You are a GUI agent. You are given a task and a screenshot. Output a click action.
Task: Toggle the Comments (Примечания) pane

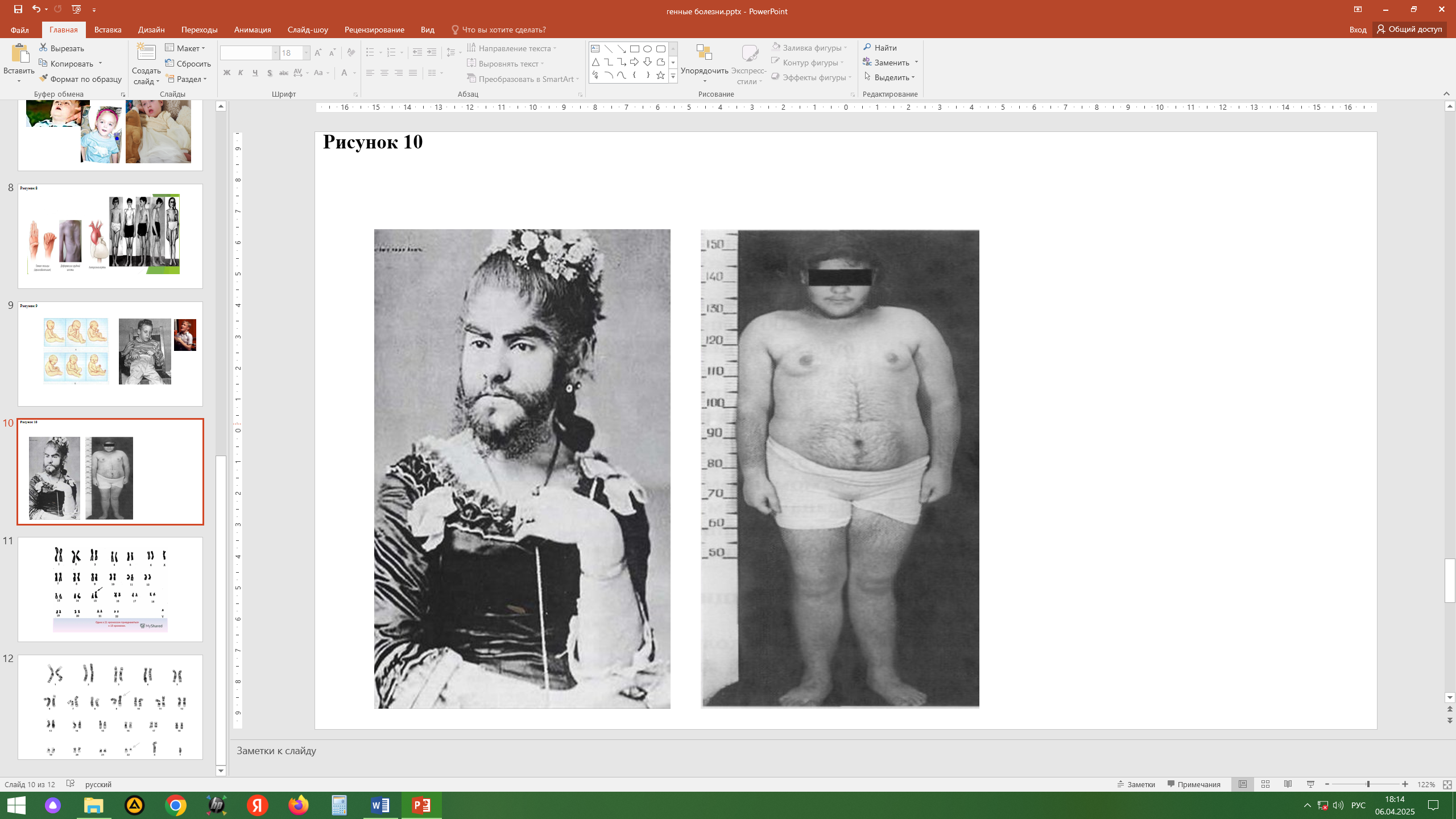point(1194,784)
